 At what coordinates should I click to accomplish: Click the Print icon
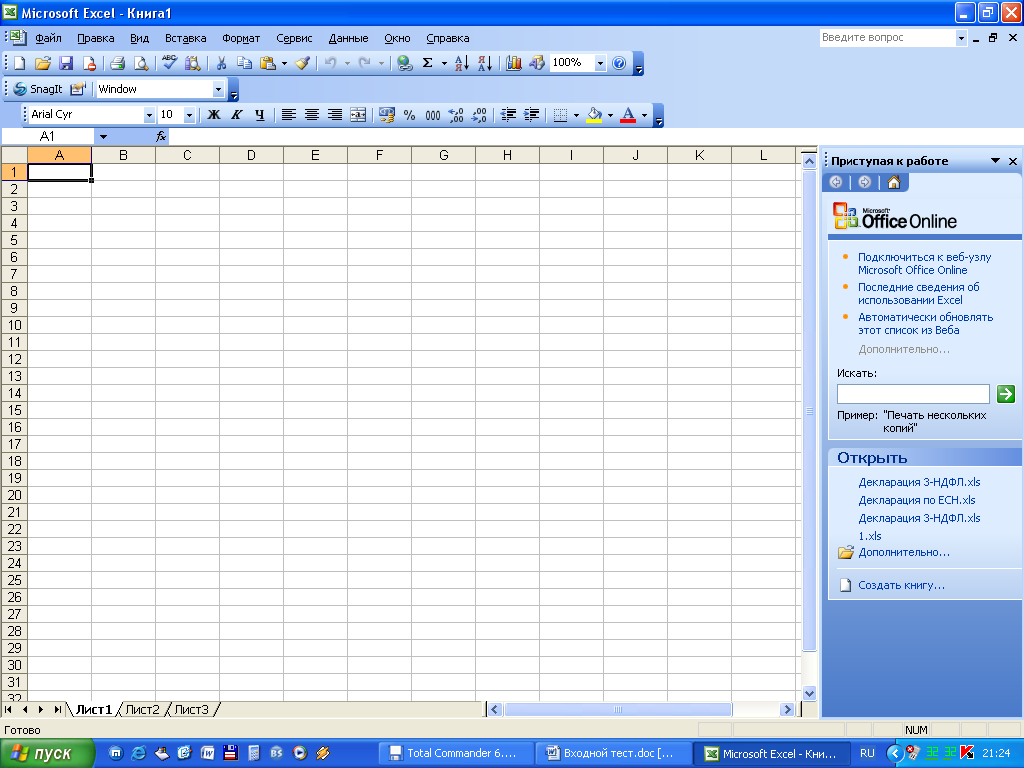pyautogui.click(x=118, y=63)
